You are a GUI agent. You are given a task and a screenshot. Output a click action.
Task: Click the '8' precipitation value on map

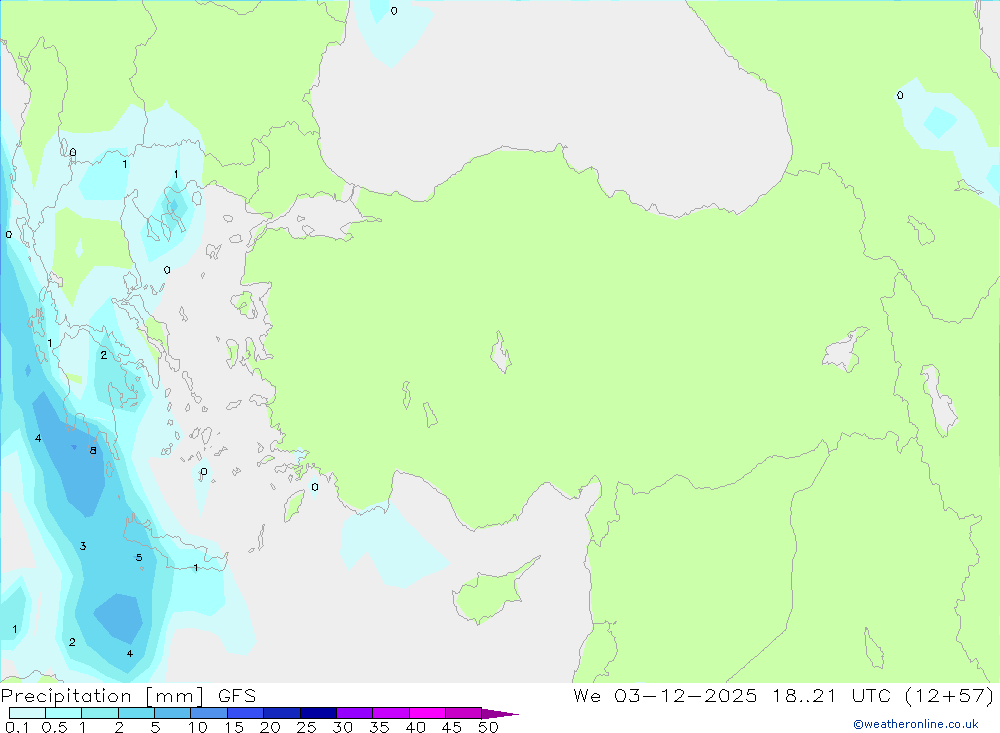(x=93, y=451)
